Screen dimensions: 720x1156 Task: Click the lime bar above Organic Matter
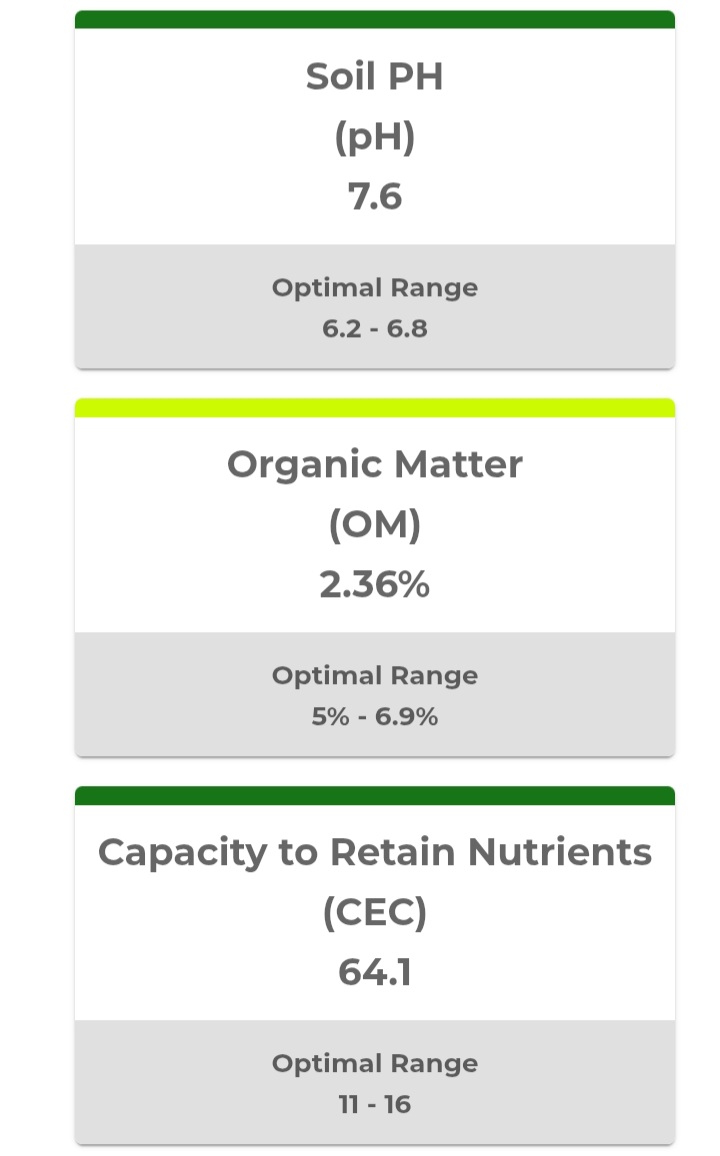tap(374, 408)
